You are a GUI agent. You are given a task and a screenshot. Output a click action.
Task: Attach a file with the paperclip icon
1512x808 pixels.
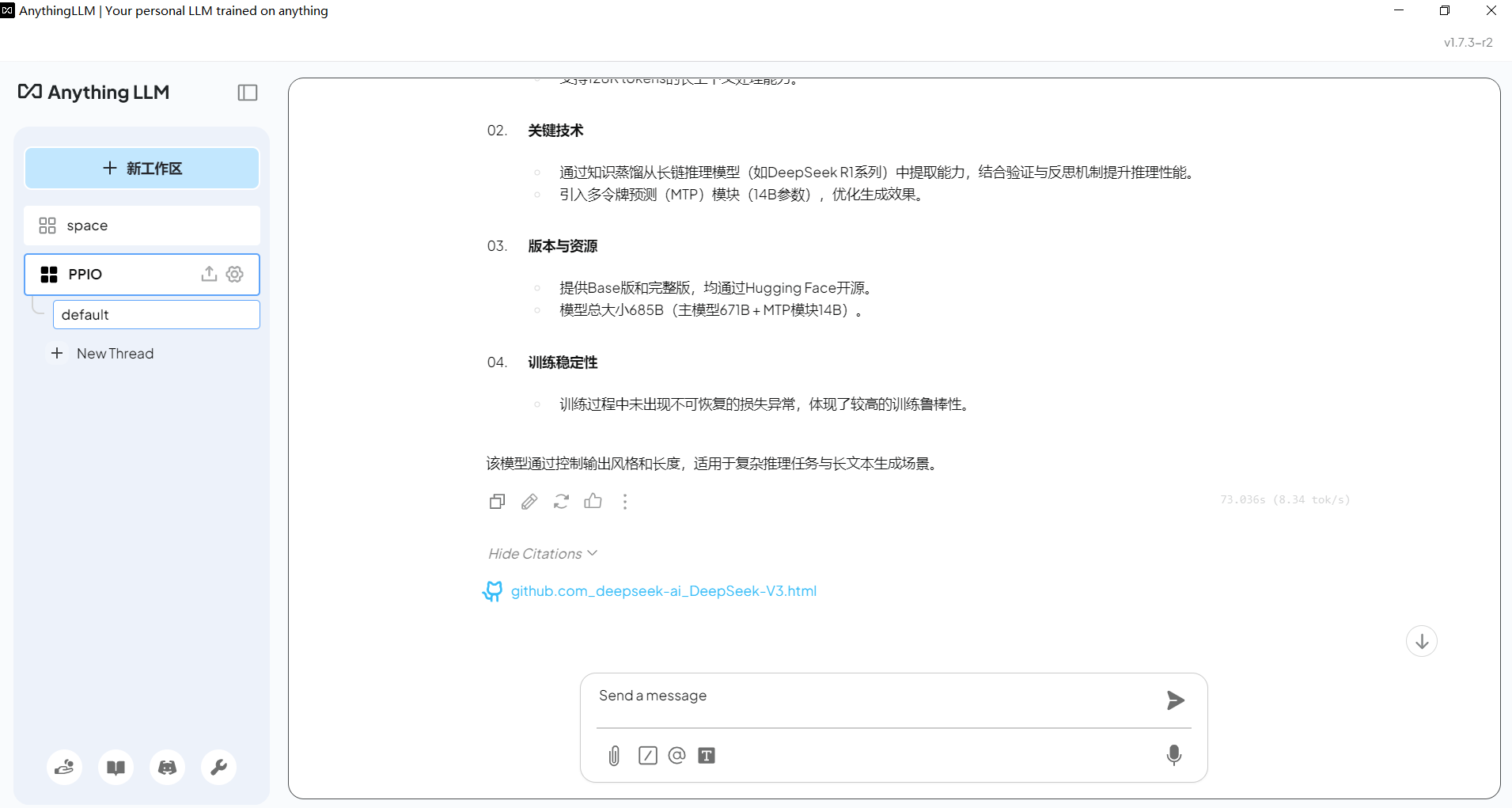coord(614,756)
